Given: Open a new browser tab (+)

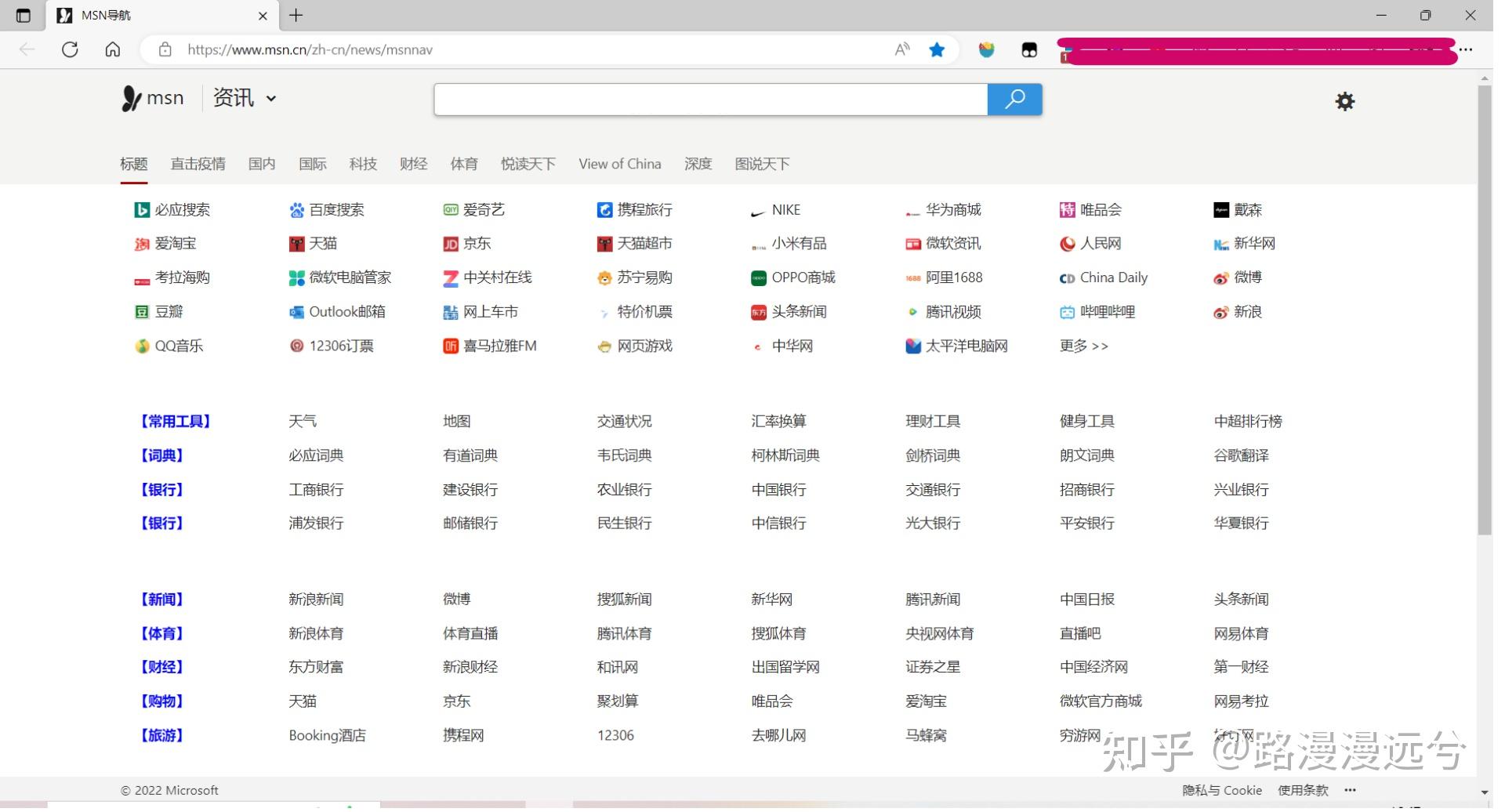Looking at the screenshot, I should tap(298, 16).
